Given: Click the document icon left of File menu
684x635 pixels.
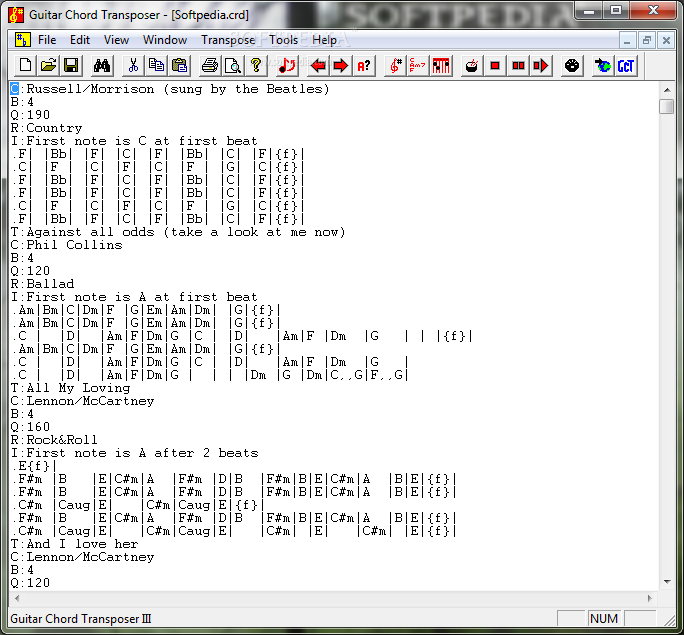Looking at the screenshot, I should coord(22,40).
